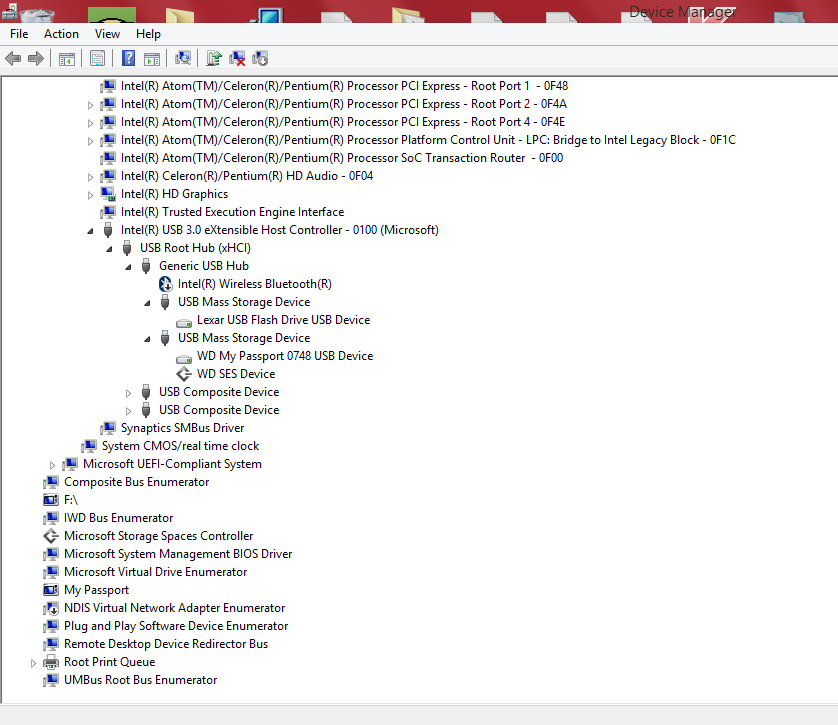Open the Action menu

coord(61,34)
